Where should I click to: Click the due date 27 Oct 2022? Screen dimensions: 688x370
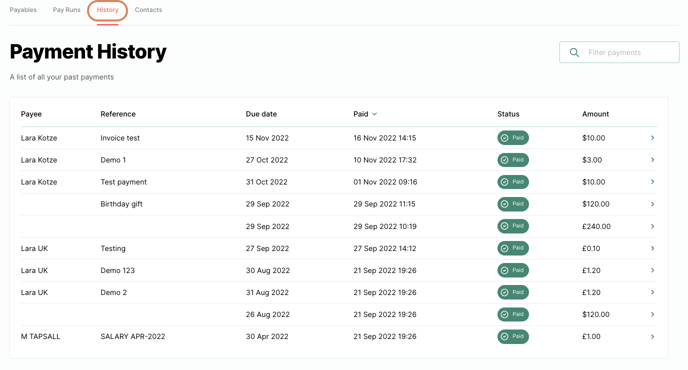pos(267,160)
